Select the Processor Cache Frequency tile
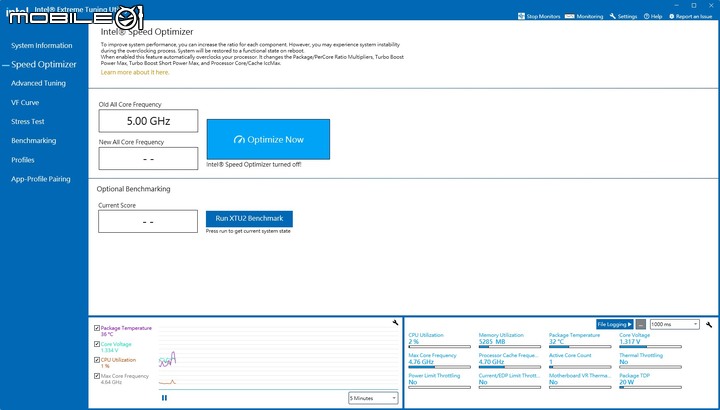Image resolution: width=720 pixels, height=410 pixels. (x=510, y=360)
